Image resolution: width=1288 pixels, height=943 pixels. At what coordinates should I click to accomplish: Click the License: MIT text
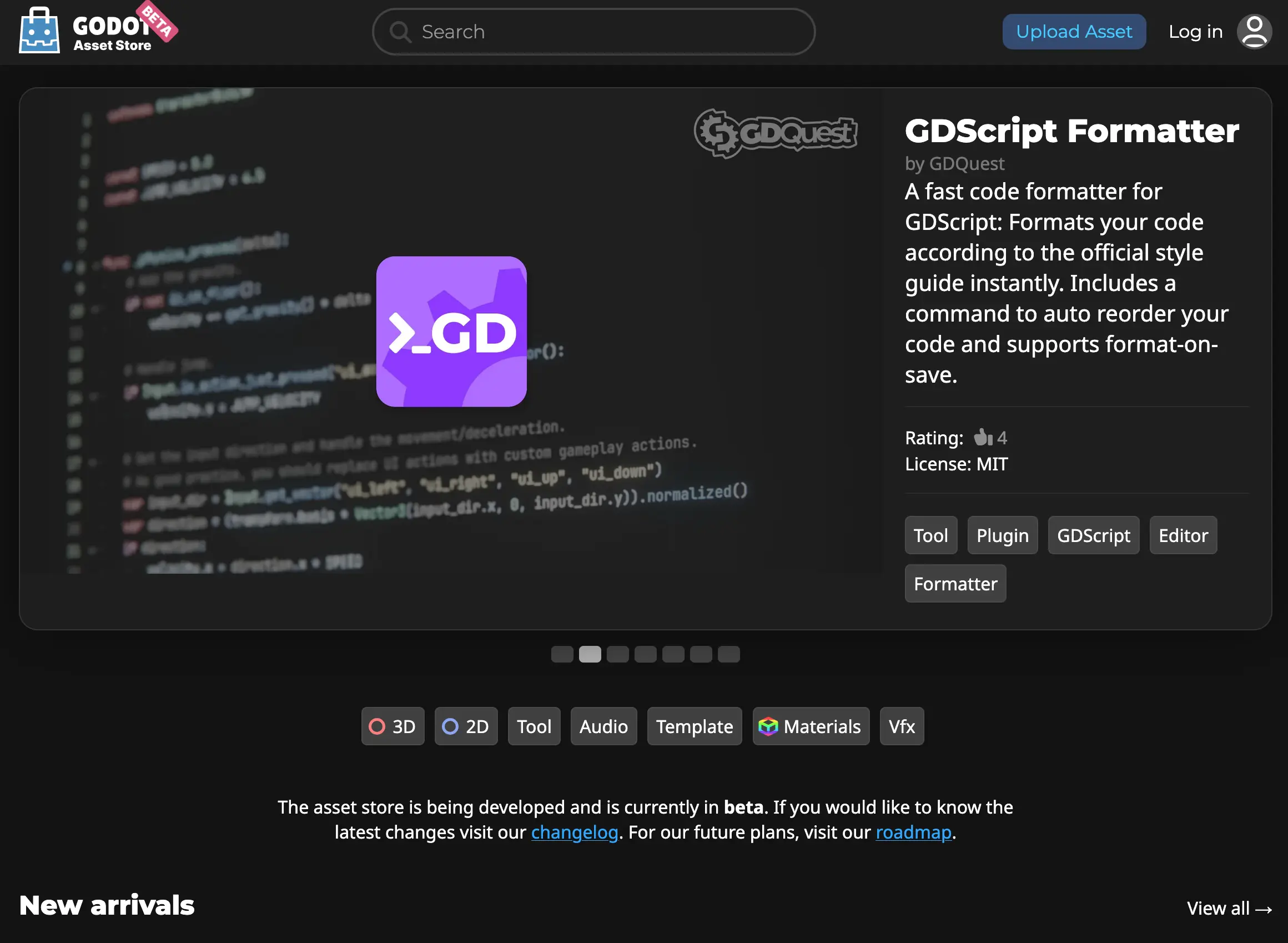point(957,464)
